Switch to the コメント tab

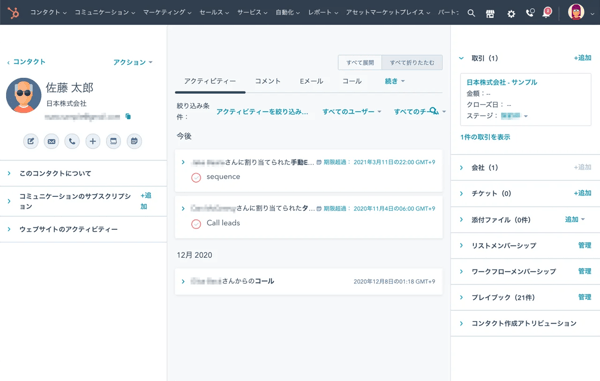coord(267,81)
